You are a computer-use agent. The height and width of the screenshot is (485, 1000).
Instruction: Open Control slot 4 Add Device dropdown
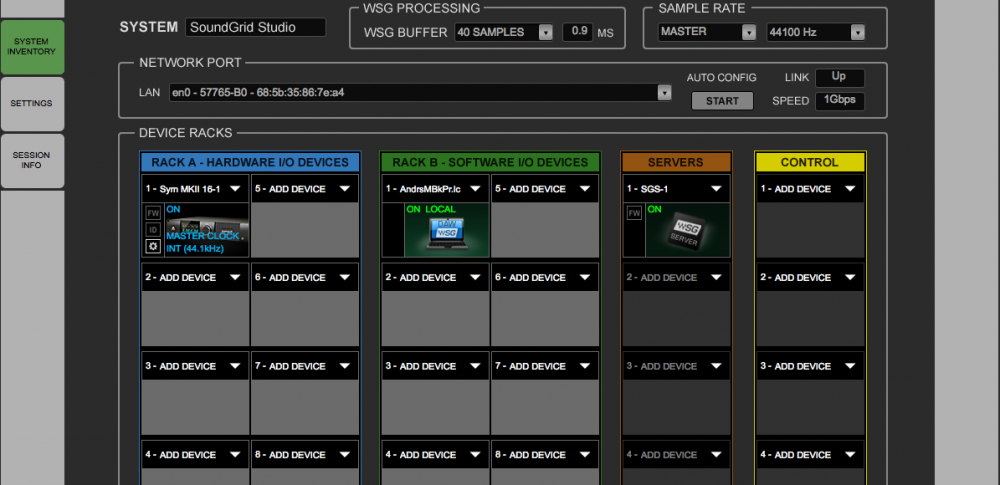[811, 455]
